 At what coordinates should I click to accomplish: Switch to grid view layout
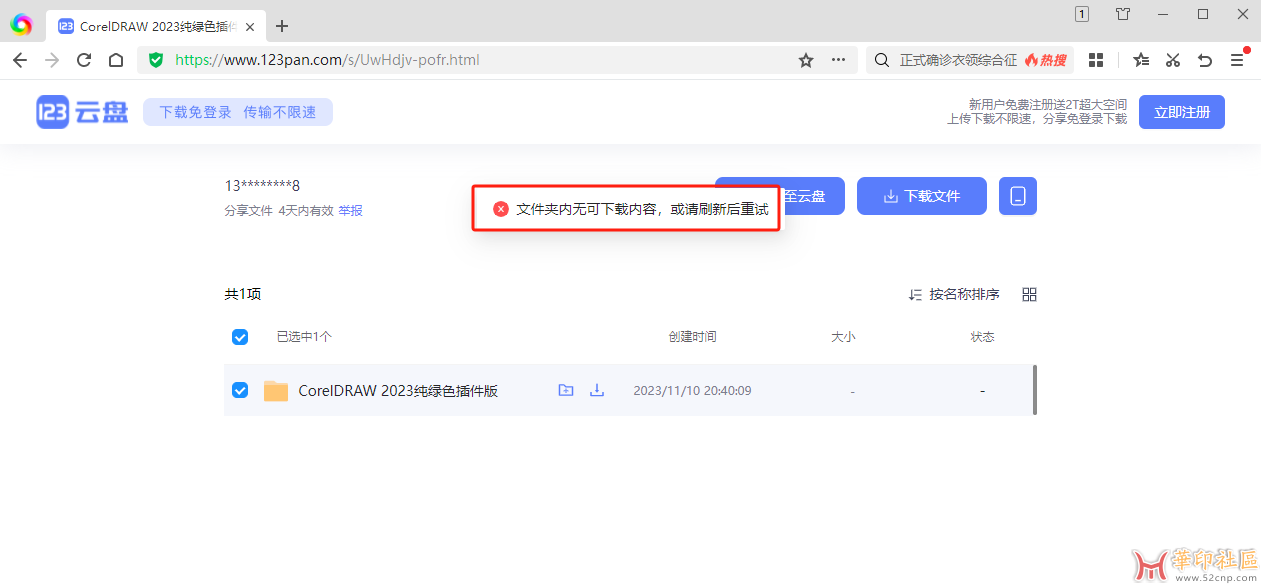click(x=1030, y=294)
